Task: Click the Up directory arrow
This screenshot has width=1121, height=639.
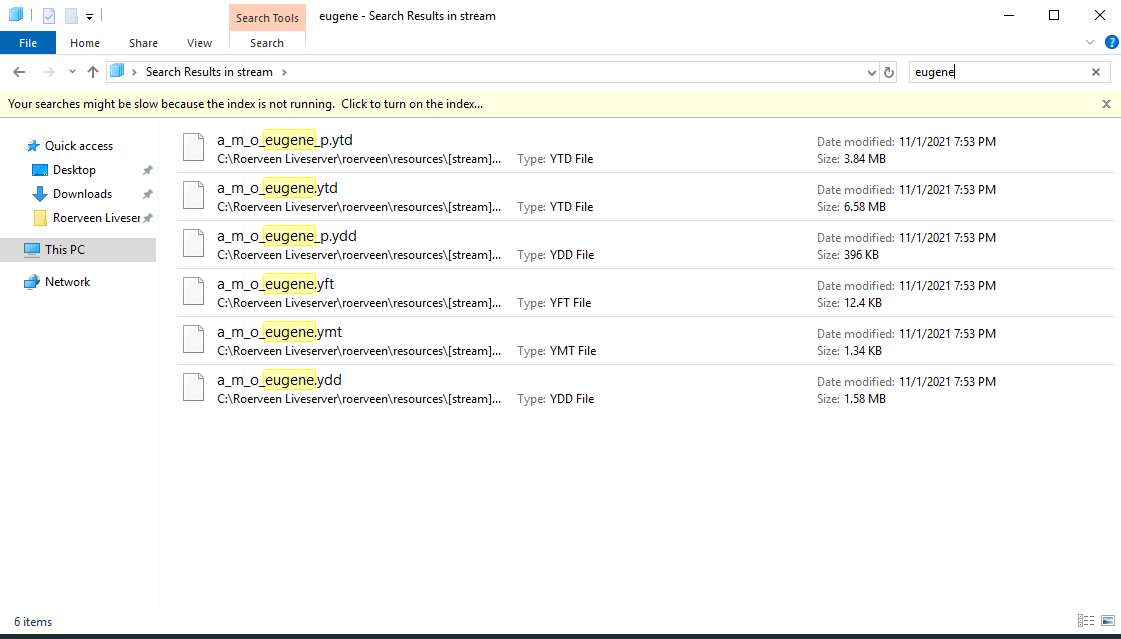Action: (x=93, y=72)
